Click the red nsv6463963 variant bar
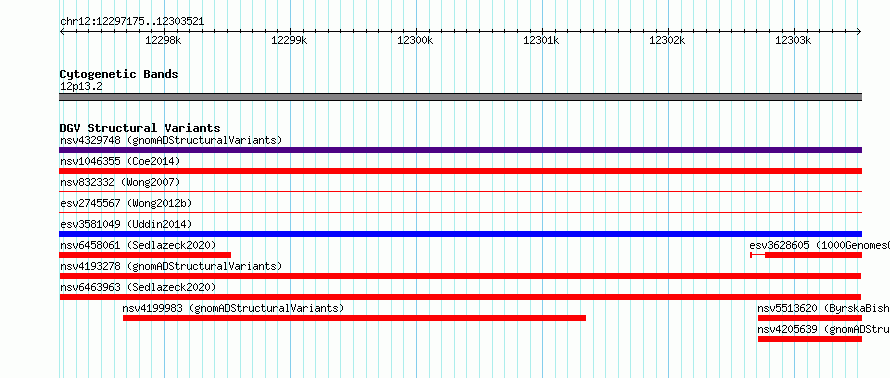 pyautogui.click(x=460, y=297)
